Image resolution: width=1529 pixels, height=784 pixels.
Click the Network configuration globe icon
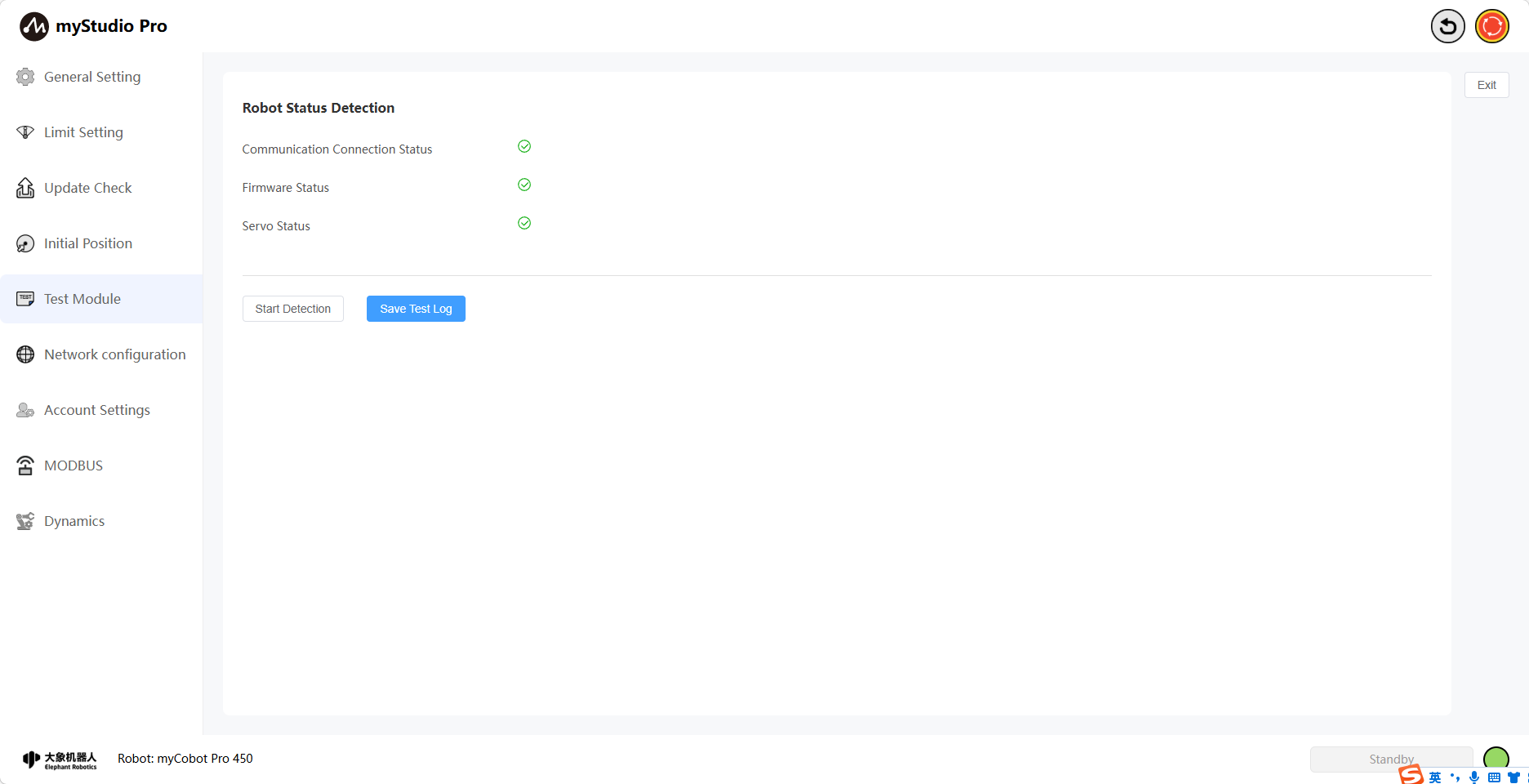coord(25,354)
